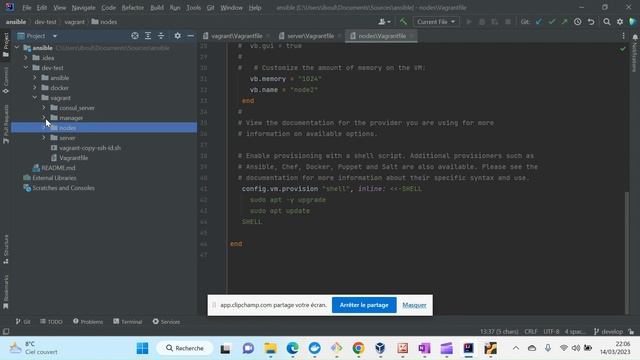Open File Explorer from taskbar
This screenshot has width=640, height=360.
tap(270, 348)
